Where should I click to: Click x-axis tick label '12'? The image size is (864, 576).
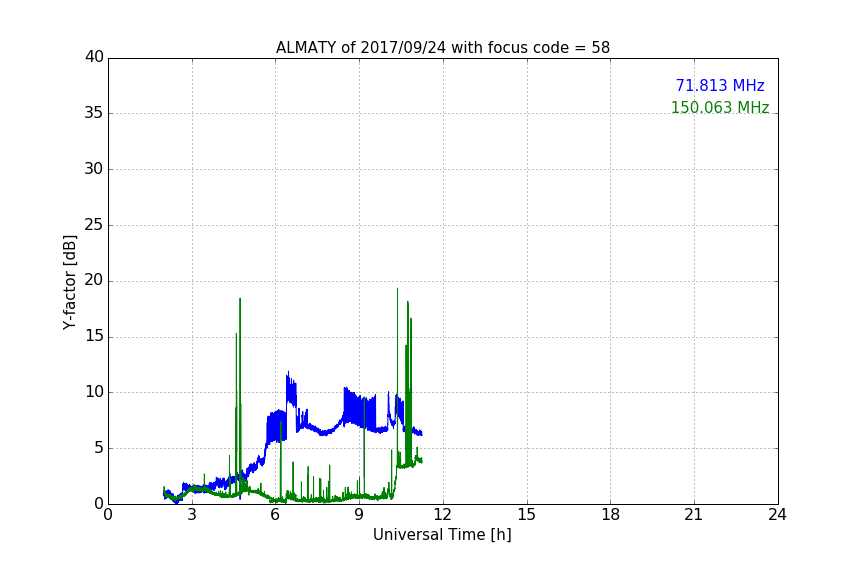(442, 515)
